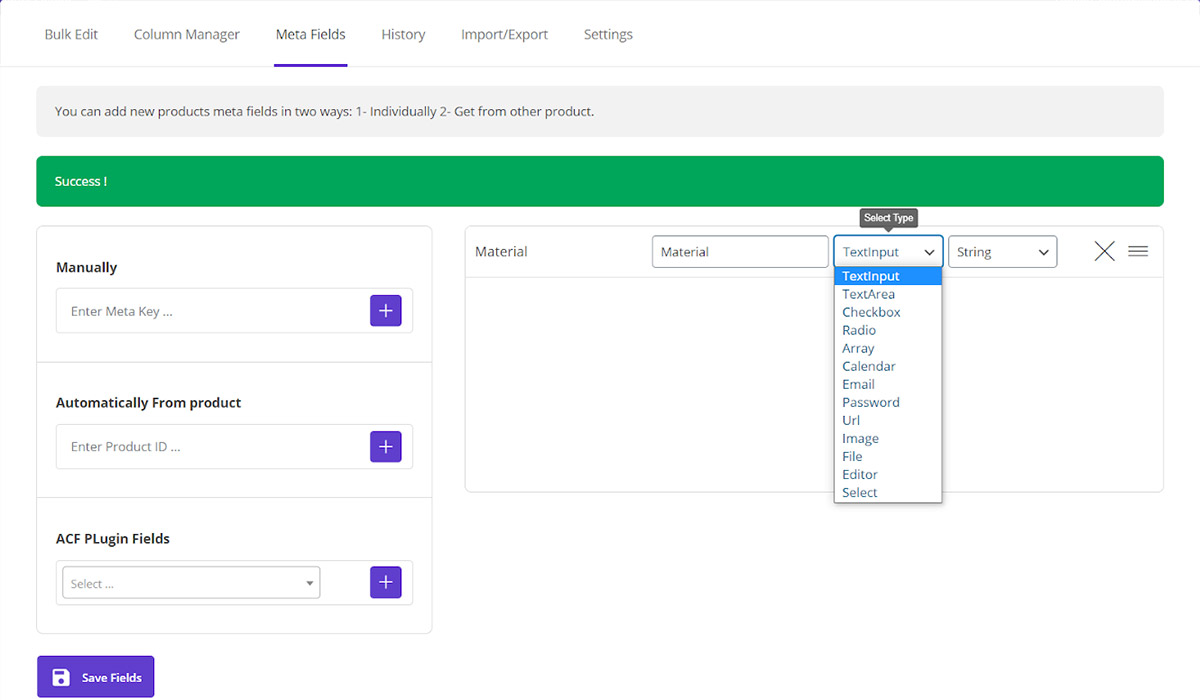This screenshot has height=700, width=1200.
Task: Focus the Enter Meta Key input
Action: pos(212,311)
